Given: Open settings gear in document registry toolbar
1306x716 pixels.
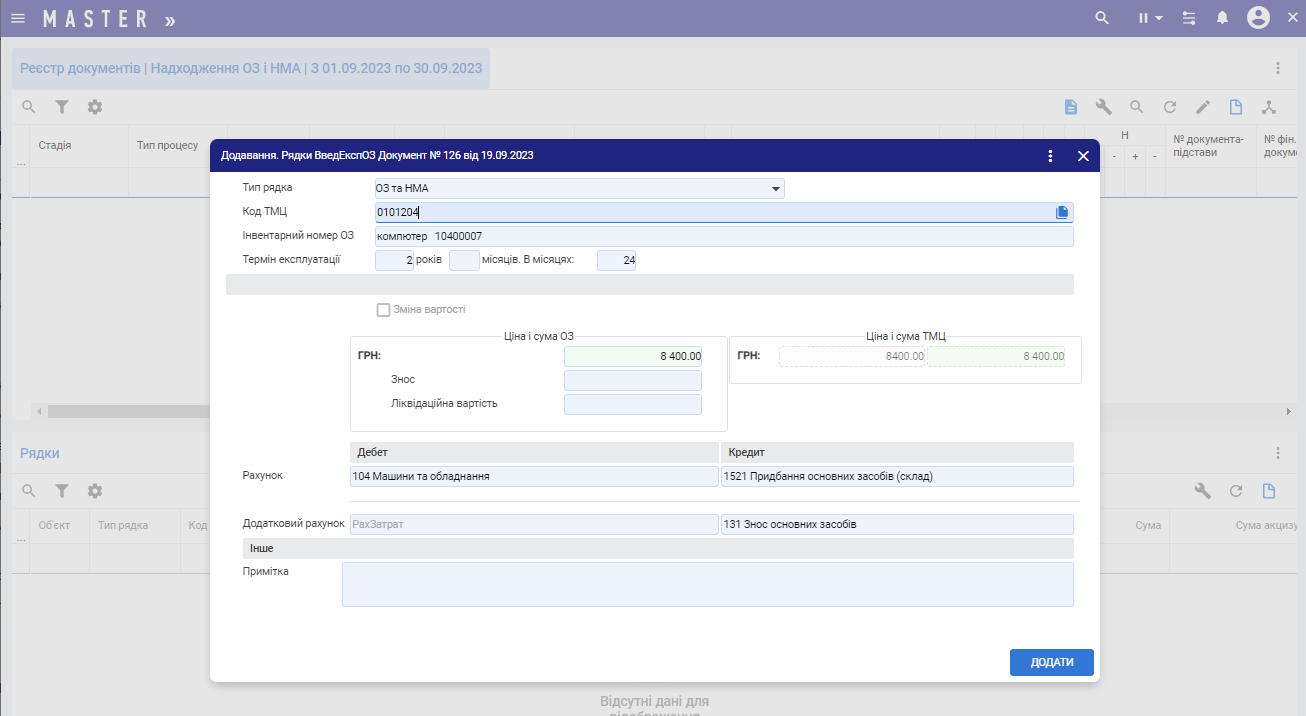Looking at the screenshot, I should tap(95, 107).
